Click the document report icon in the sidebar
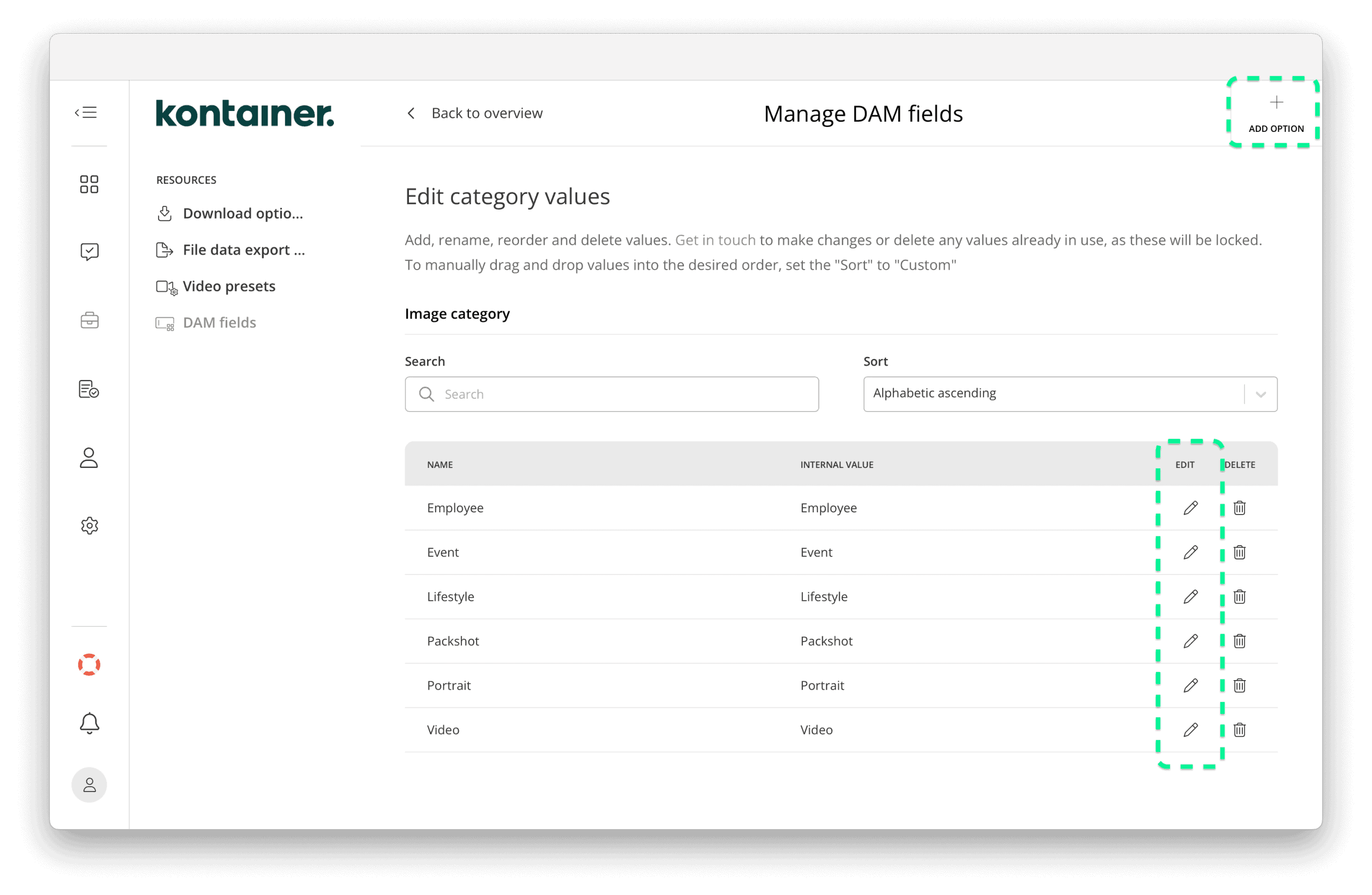Viewport: 1372px width, 895px height. (x=90, y=389)
